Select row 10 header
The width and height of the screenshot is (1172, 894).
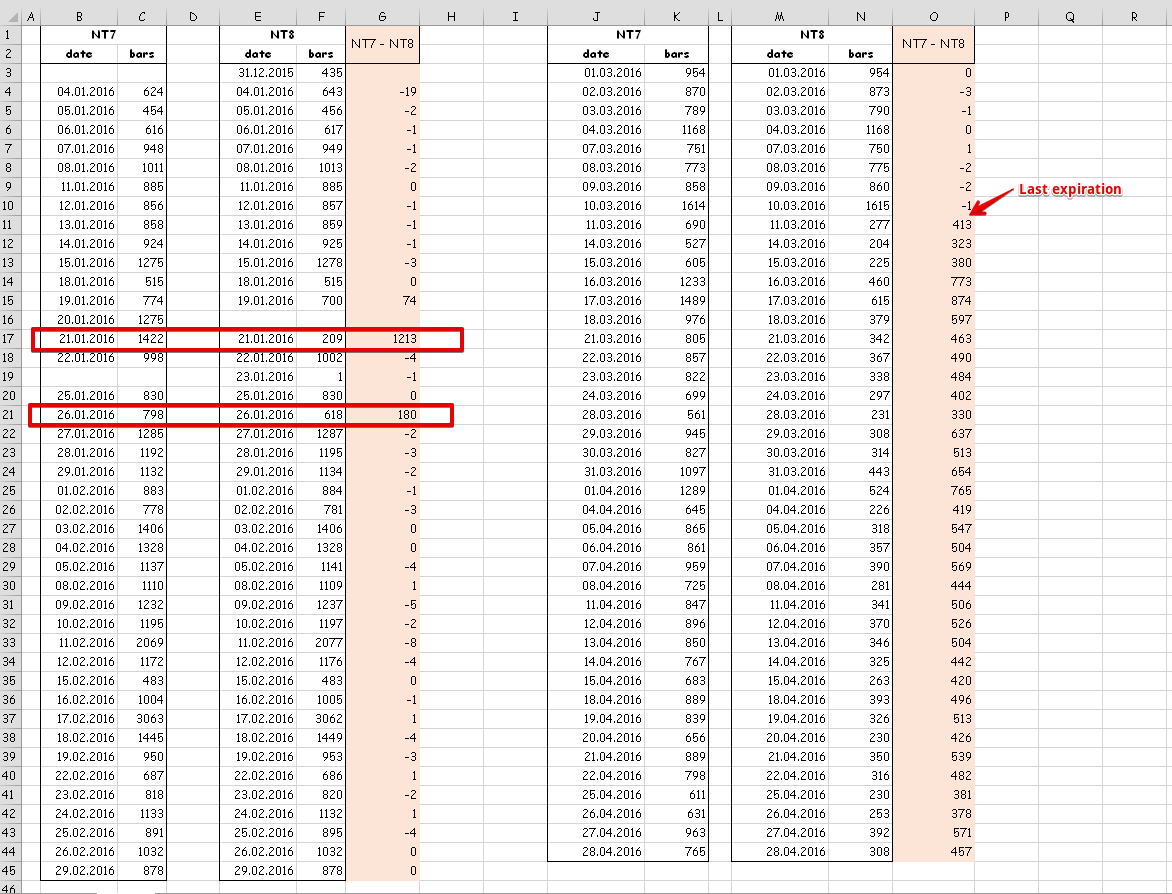tap(8, 206)
